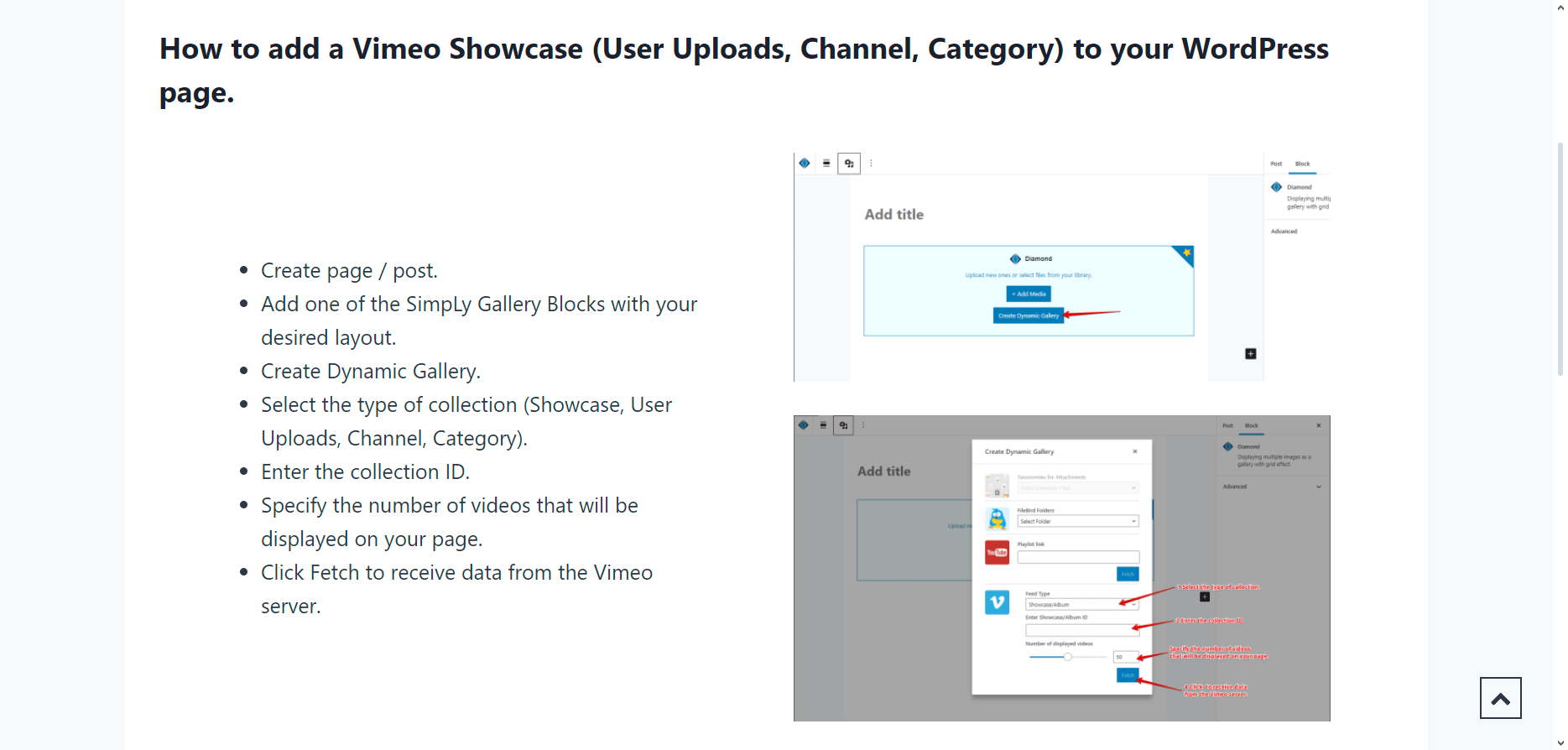1568x750 pixels.
Task: Click "Upload new ones or select files" text
Action: 1029,275
